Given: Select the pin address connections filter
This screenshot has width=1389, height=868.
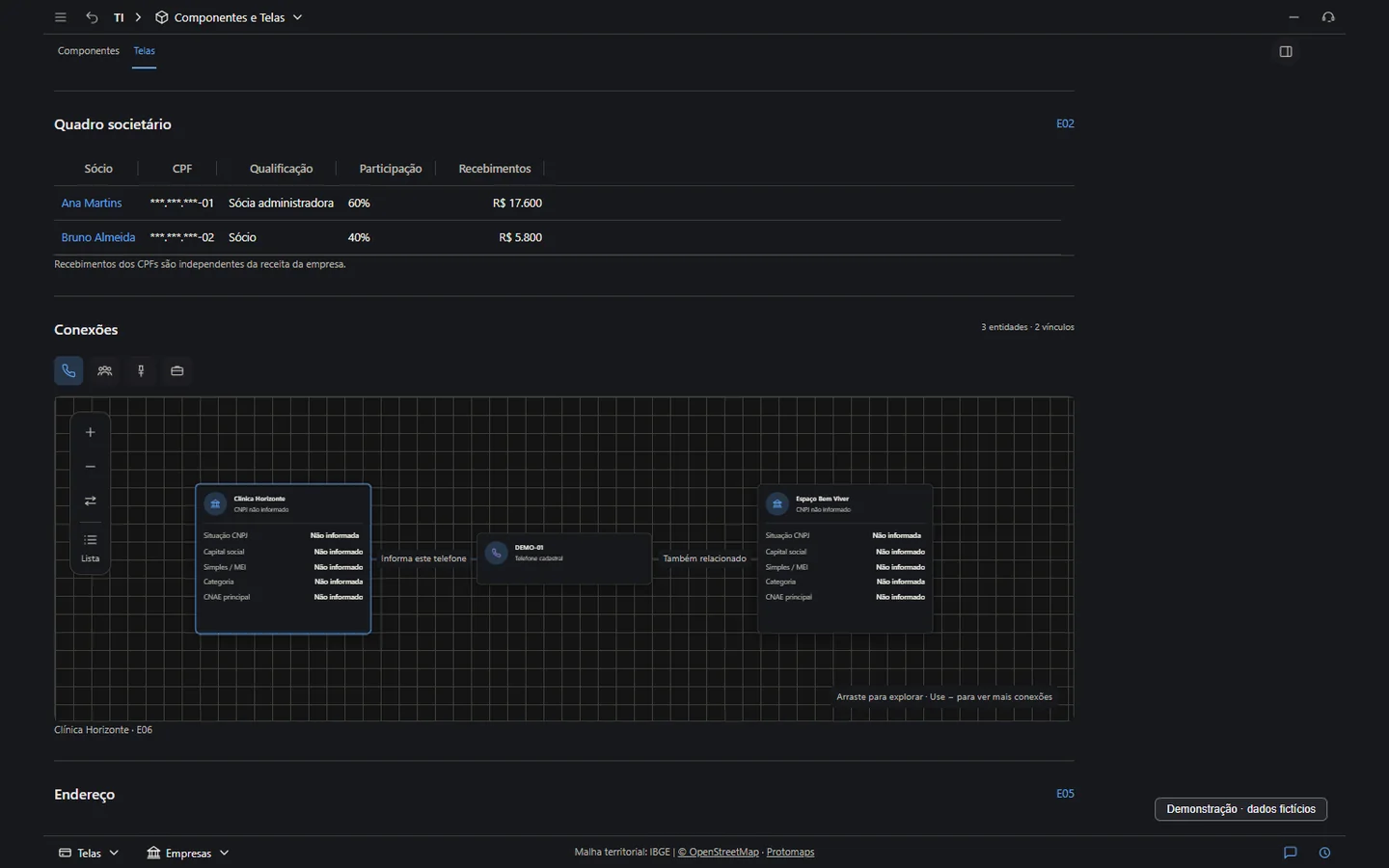Looking at the screenshot, I should click(x=141, y=370).
